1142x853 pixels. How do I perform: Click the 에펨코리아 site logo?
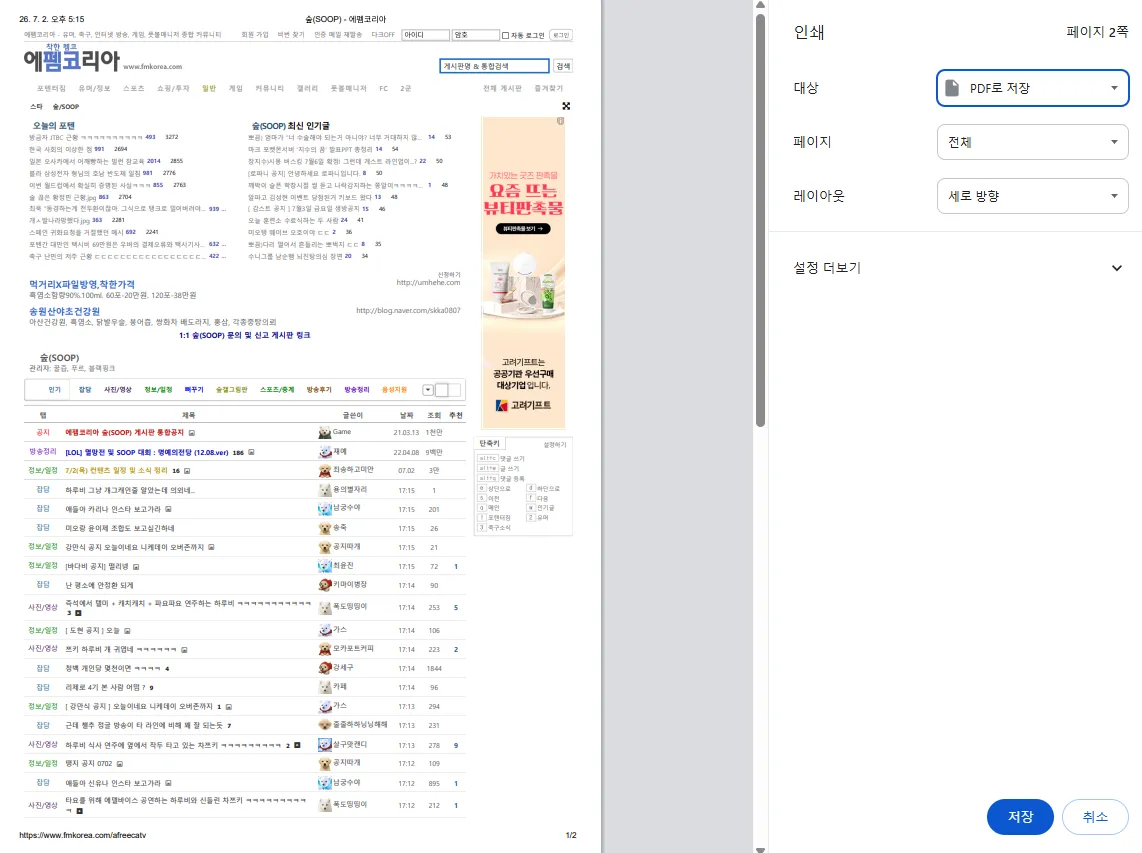click(71, 58)
